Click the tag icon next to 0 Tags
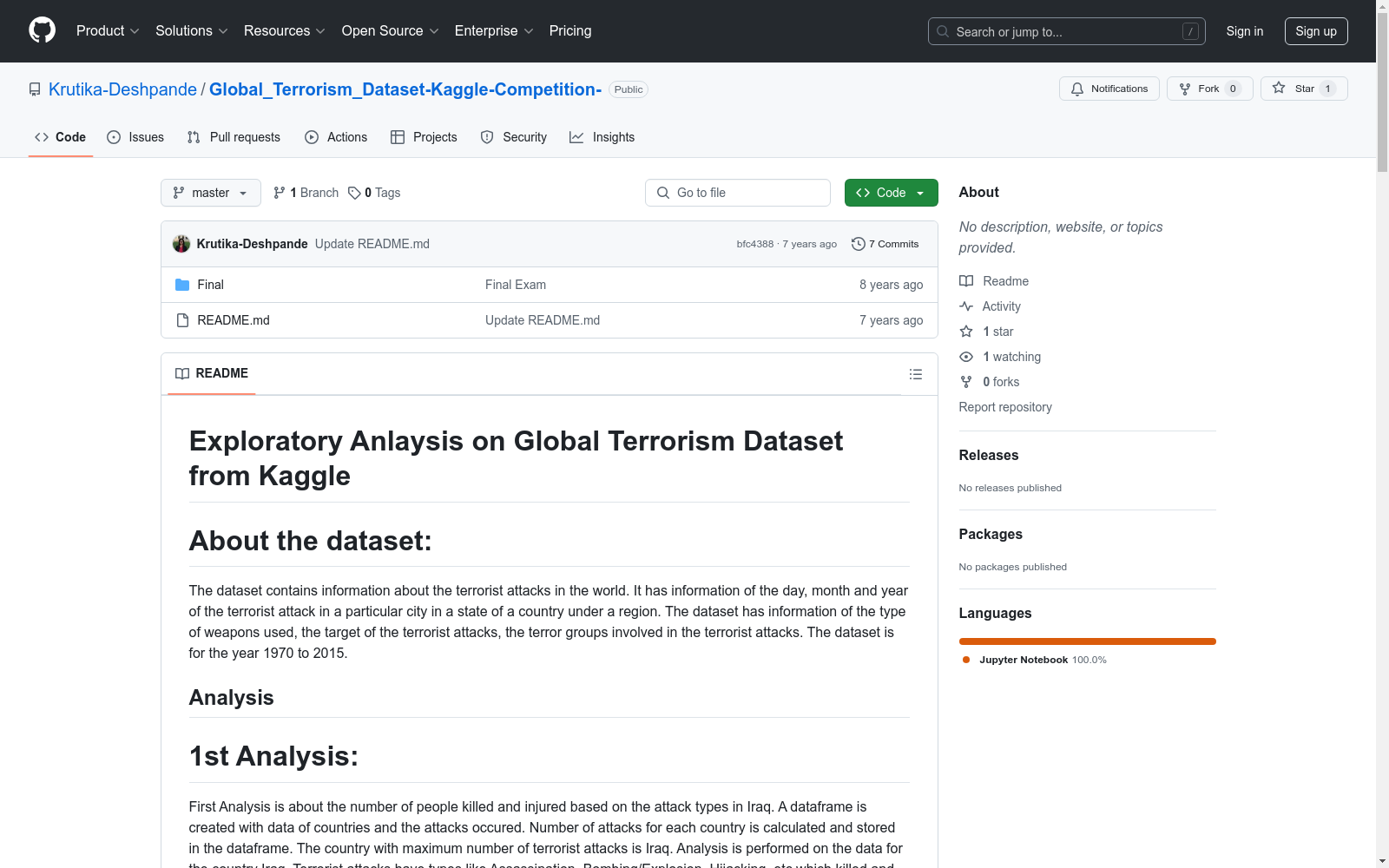 tap(354, 193)
